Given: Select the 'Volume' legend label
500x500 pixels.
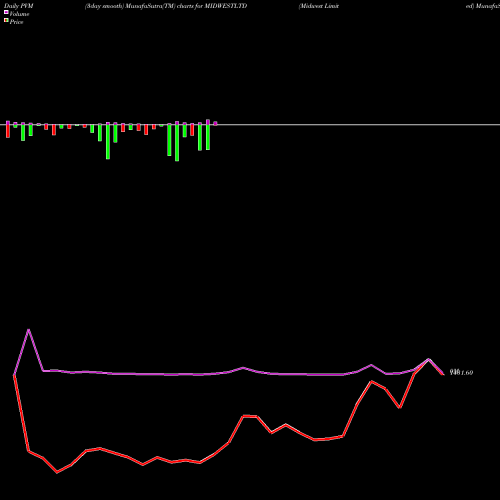Looking at the screenshot, I should click(x=19, y=14).
